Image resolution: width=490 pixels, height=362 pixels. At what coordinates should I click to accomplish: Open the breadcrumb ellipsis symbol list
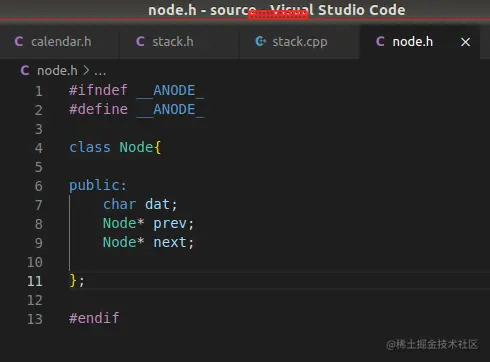point(100,71)
